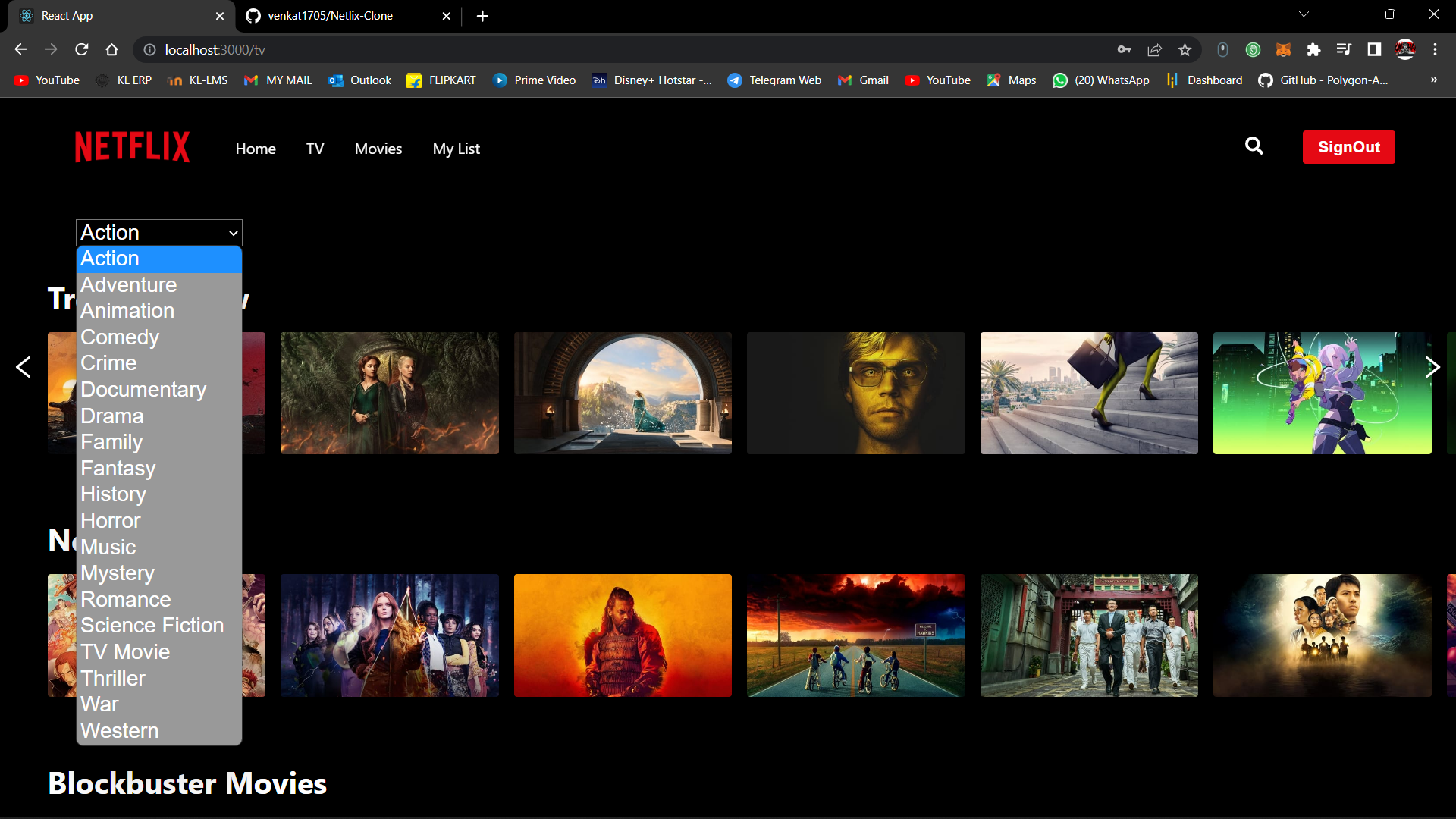Open the WhatsApp bookmark

point(1100,80)
